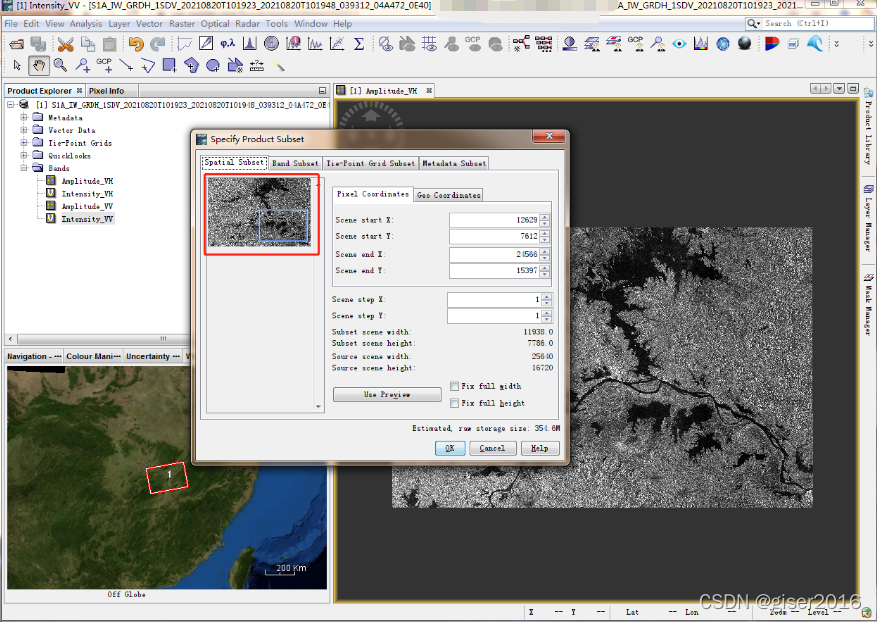Click the Sigma statistics icon

359,44
